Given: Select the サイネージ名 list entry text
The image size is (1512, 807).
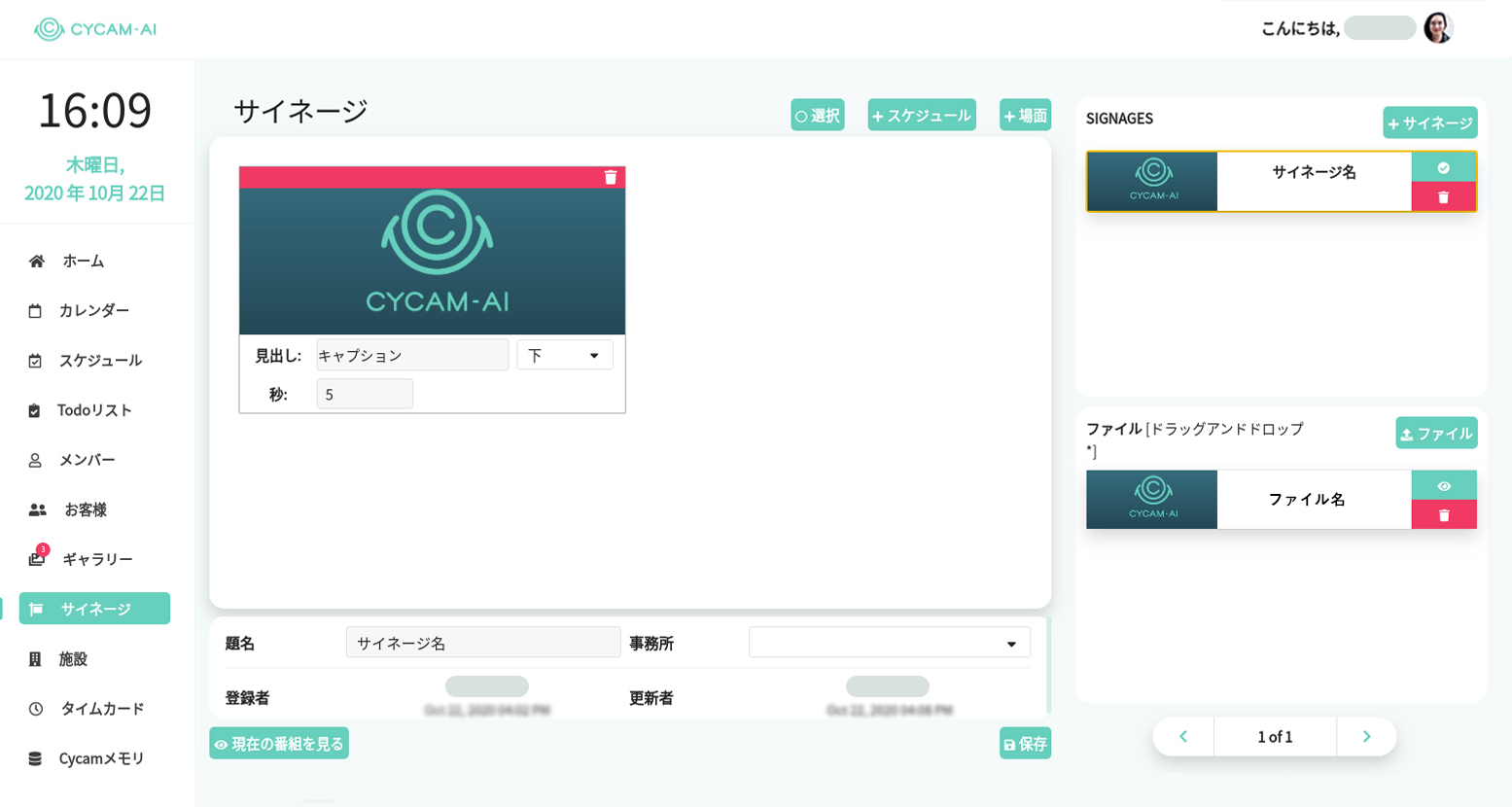Looking at the screenshot, I should pos(1315,172).
